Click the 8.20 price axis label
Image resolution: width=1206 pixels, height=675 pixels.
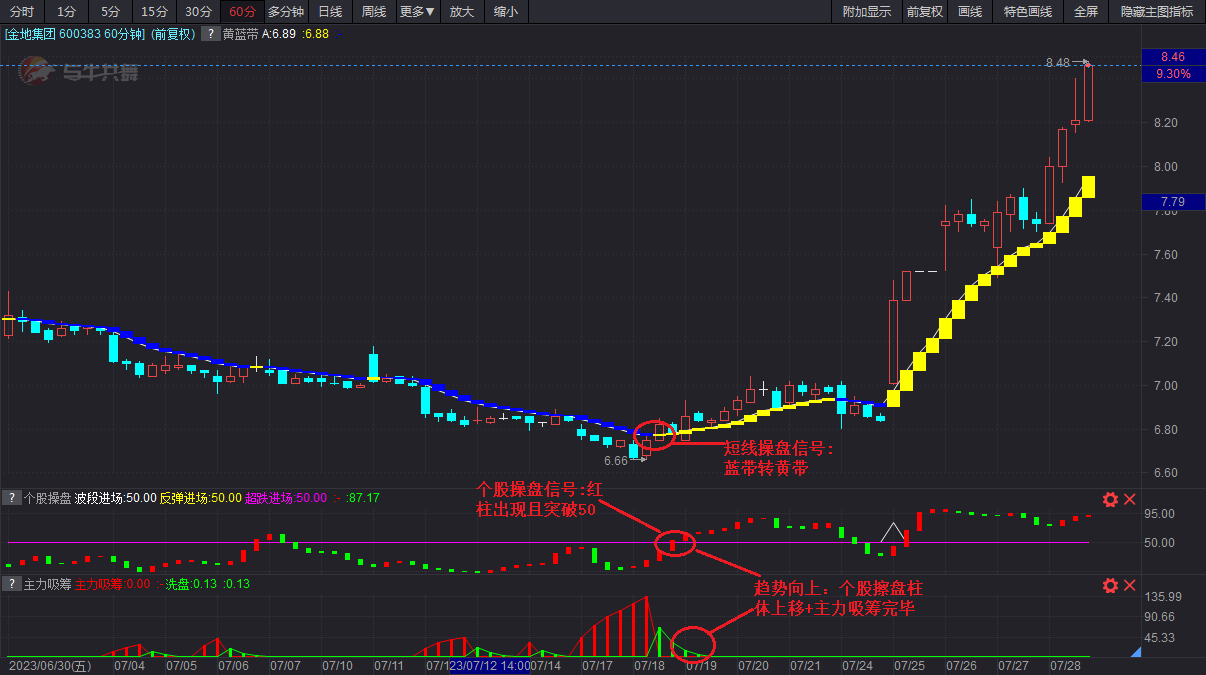pyautogui.click(x=1165, y=123)
